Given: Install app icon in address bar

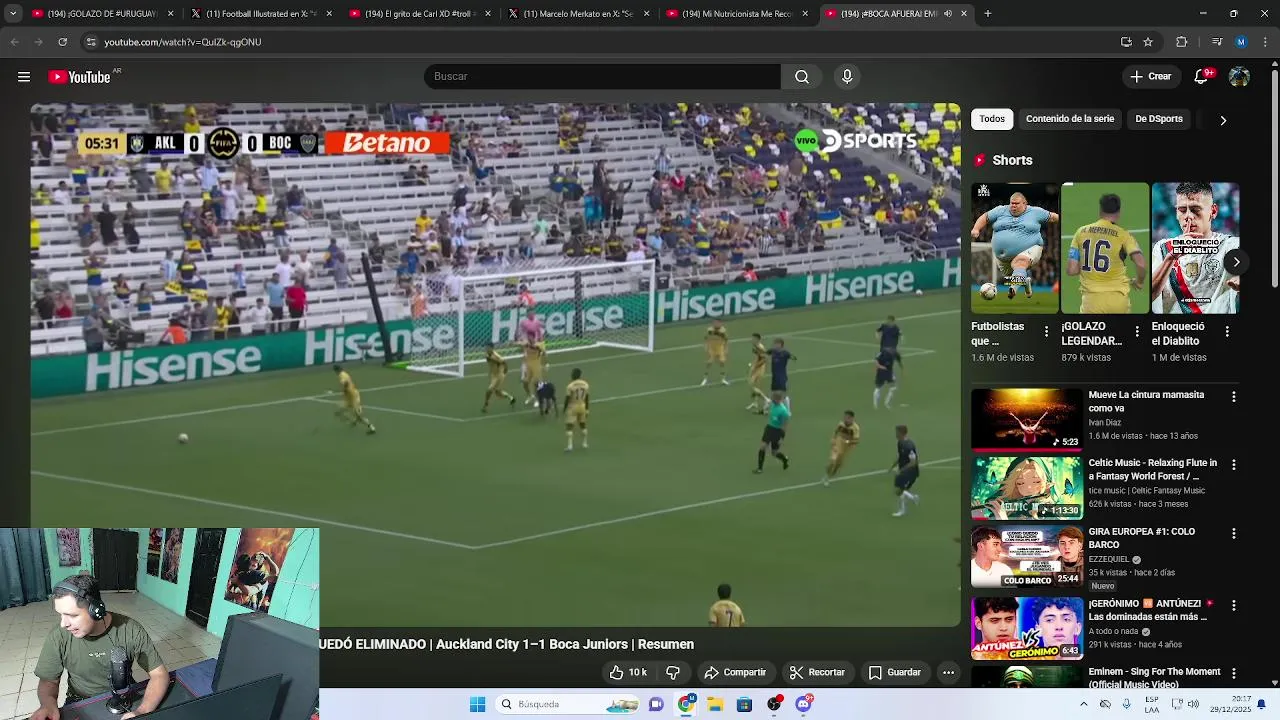Looking at the screenshot, I should click(1126, 42).
